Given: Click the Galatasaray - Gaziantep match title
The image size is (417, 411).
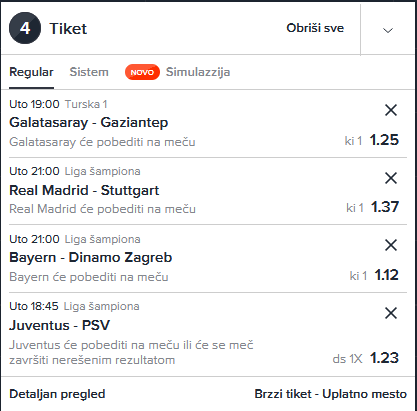Looking at the screenshot, I should tap(89, 123).
